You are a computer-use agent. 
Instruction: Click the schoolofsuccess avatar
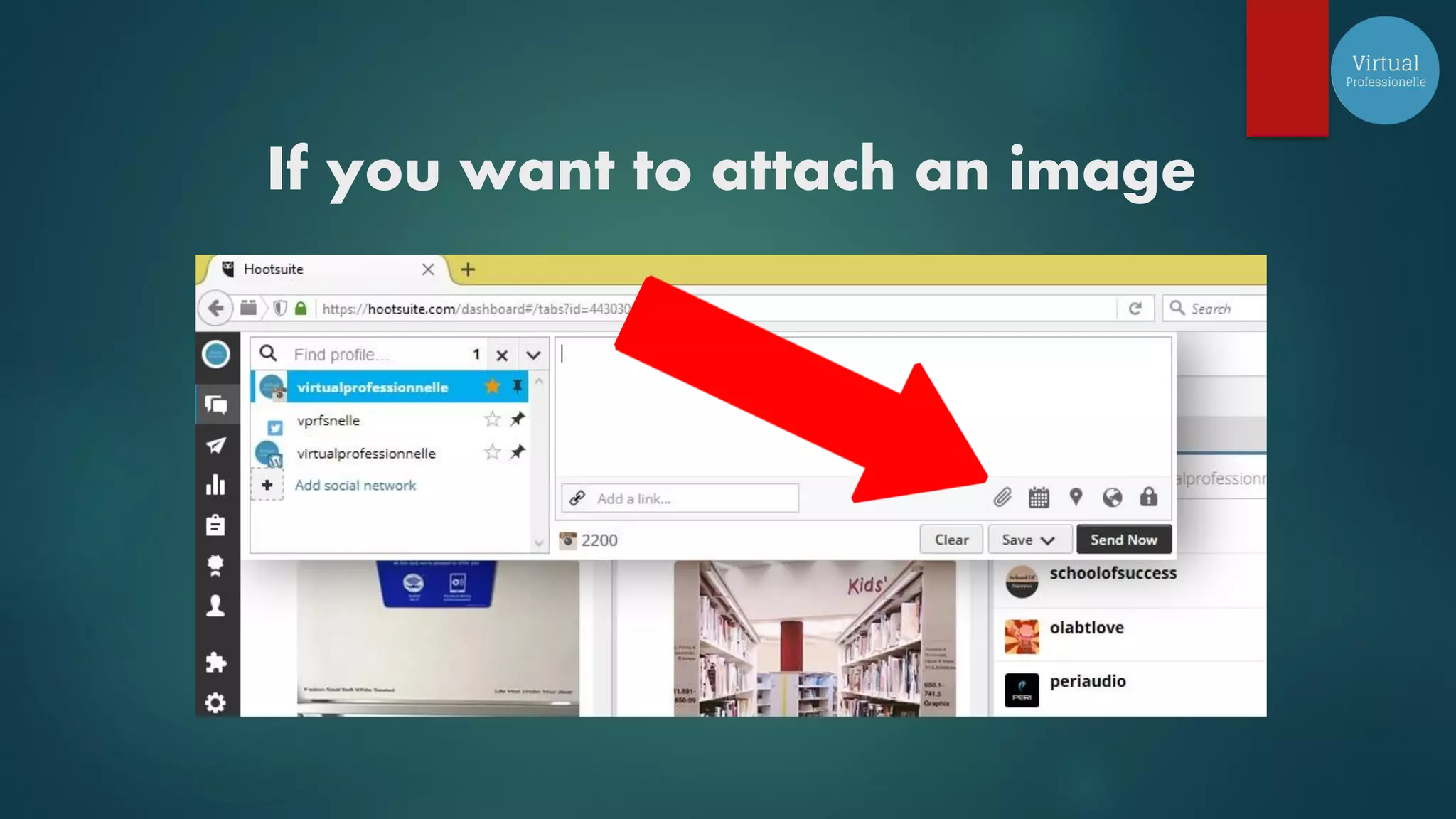click(x=1022, y=581)
